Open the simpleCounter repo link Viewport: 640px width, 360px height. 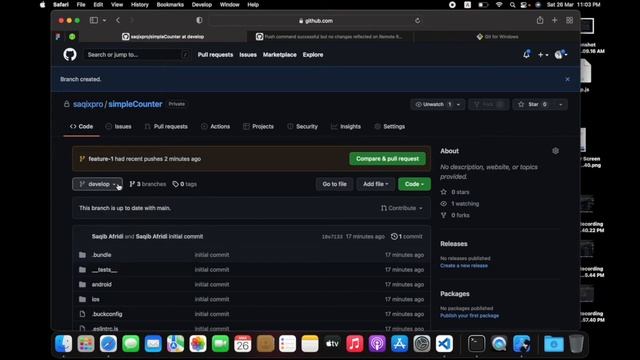pos(135,104)
